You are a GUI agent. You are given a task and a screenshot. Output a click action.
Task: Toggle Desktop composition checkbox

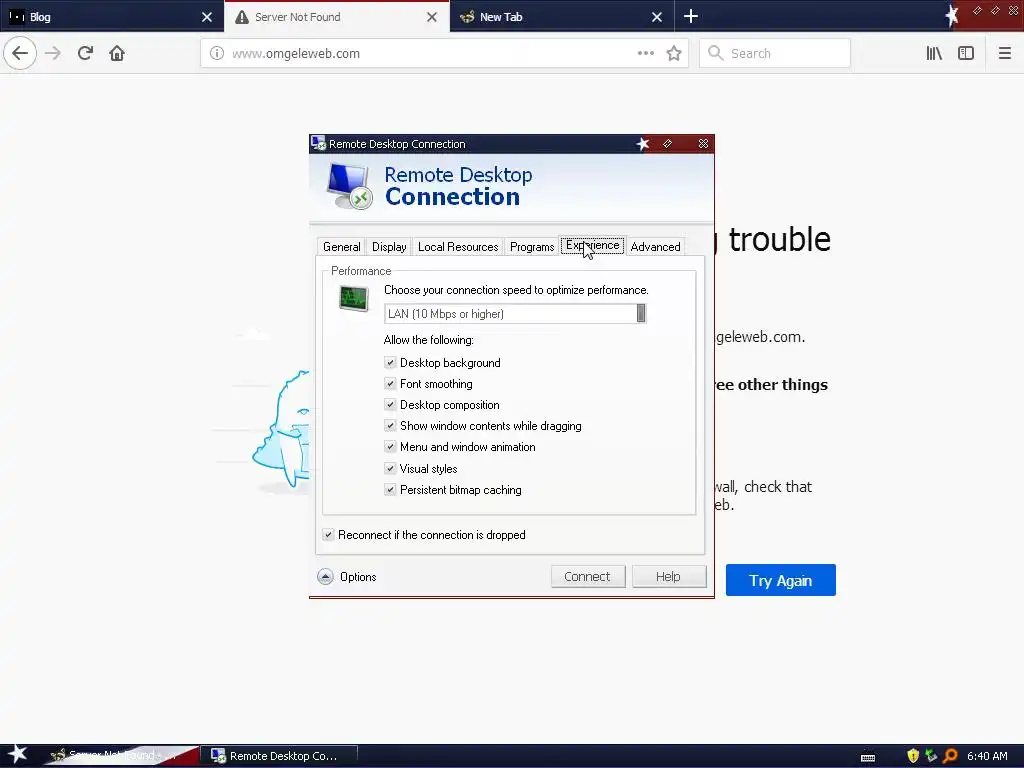point(390,404)
